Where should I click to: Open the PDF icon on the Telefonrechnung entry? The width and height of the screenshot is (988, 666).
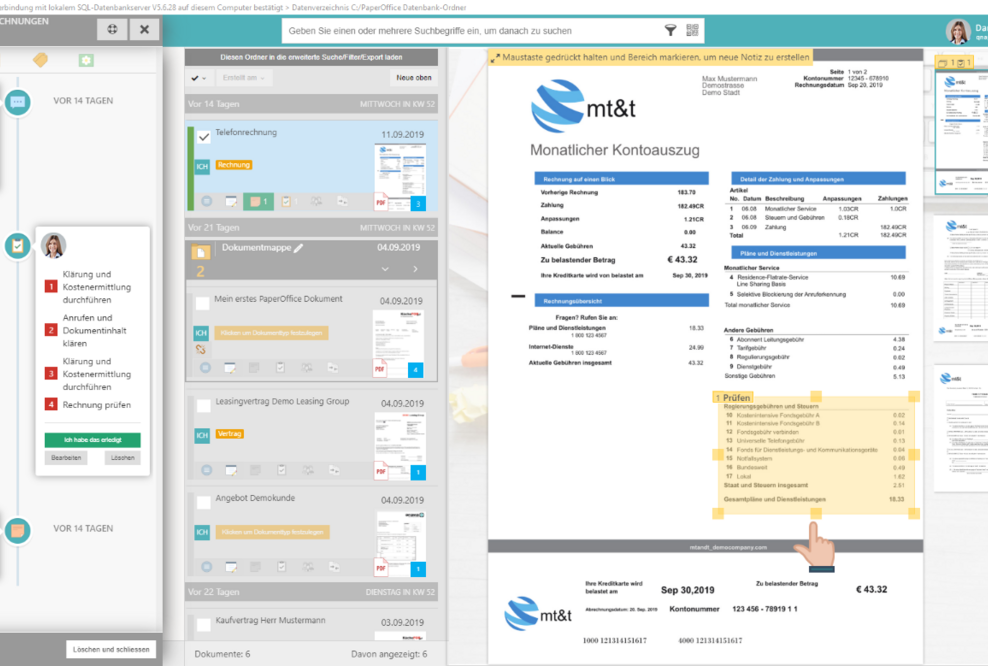[x=380, y=201]
